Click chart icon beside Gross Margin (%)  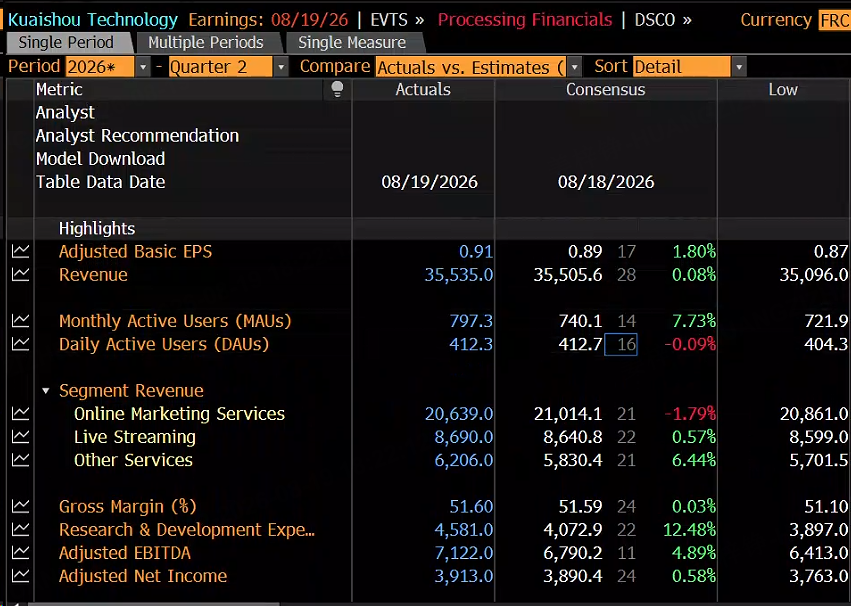click(x=21, y=506)
